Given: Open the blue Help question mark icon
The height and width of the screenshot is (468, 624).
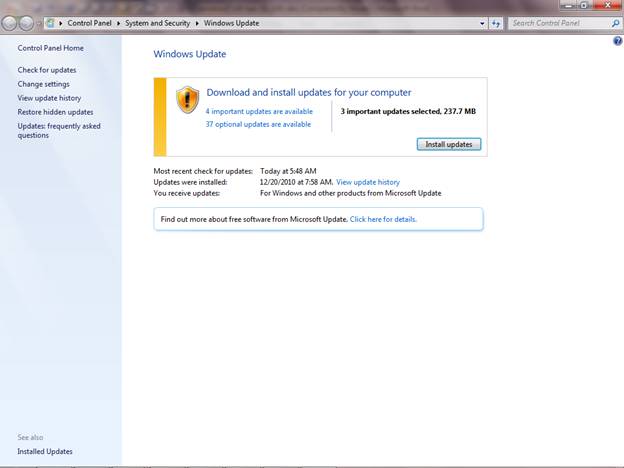Looking at the screenshot, I should (x=618, y=41).
